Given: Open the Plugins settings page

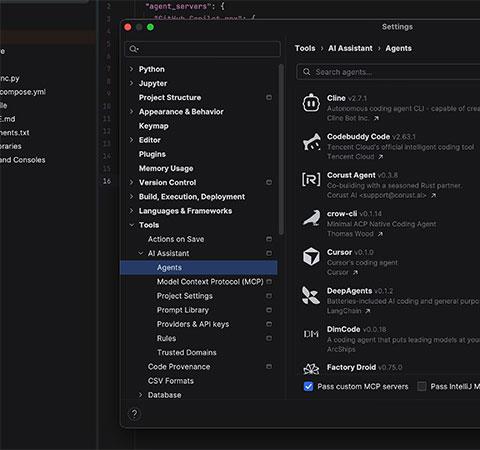Looking at the screenshot, I should (152, 154).
